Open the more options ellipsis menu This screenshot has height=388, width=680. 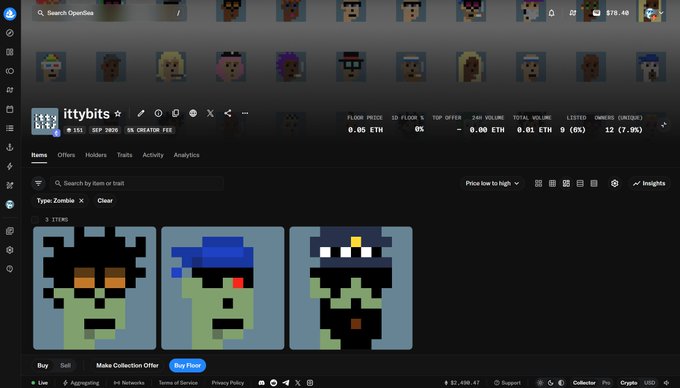(x=245, y=113)
